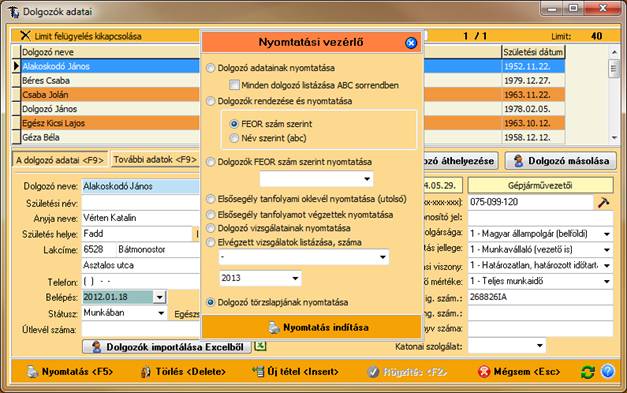Close the Nyomtatási vezérlő dialog
The image size is (627, 393).
(411, 43)
